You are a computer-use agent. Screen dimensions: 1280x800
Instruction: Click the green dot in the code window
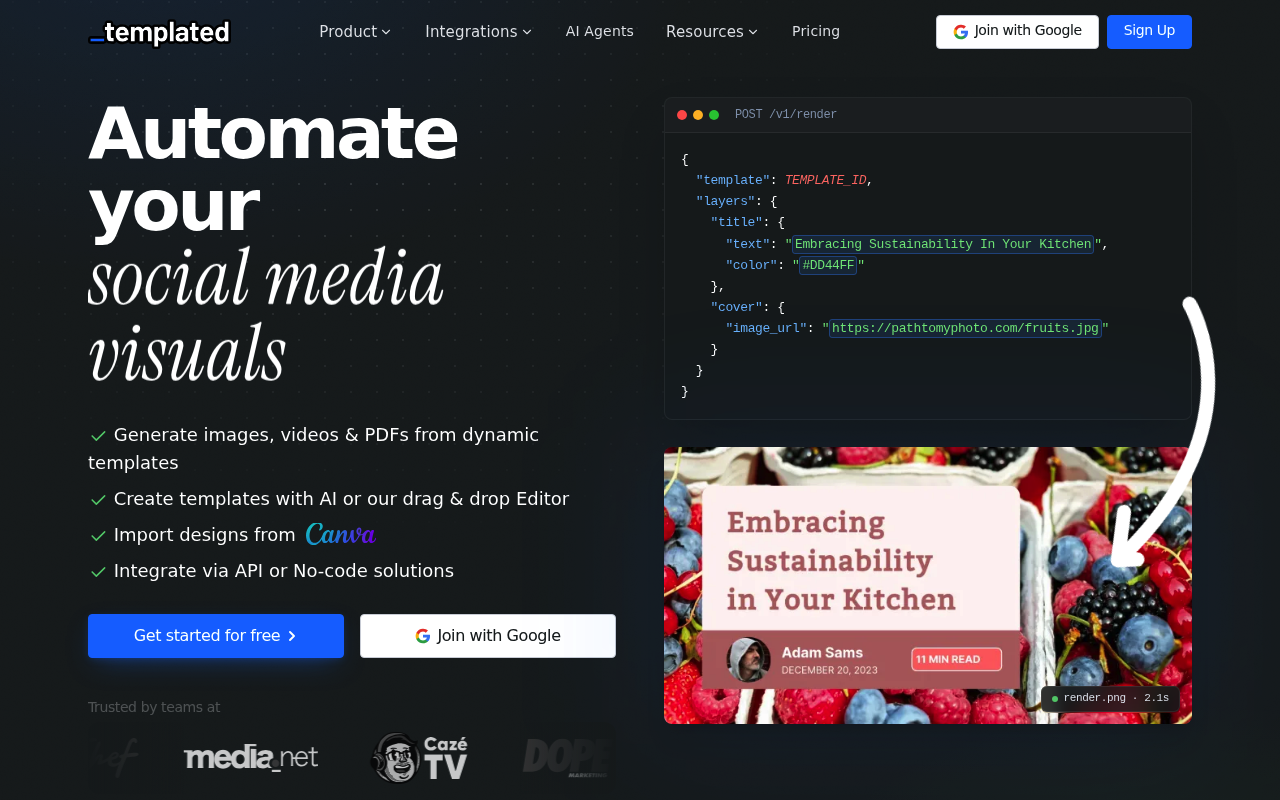click(x=714, y=115)
